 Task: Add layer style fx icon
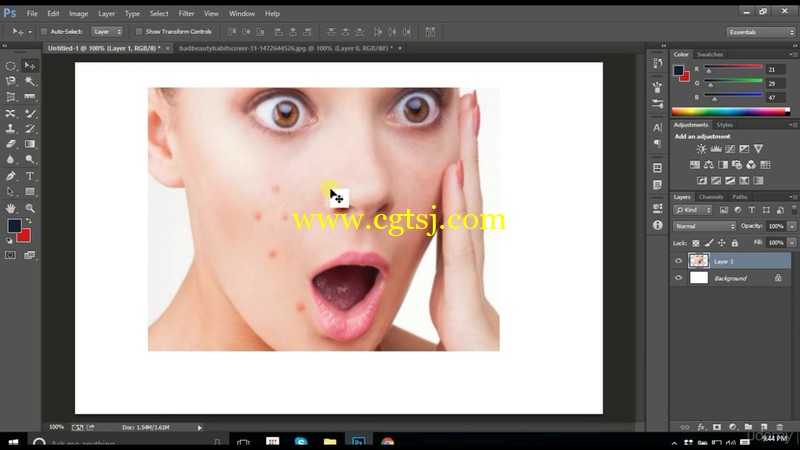[x=701, y=427]
